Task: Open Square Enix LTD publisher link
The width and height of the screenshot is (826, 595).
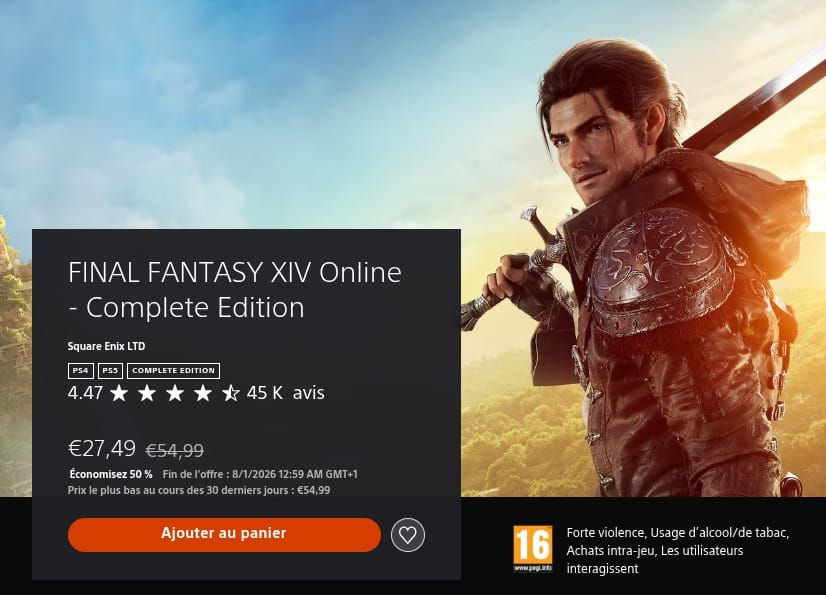Action: [x=106, y=346]
